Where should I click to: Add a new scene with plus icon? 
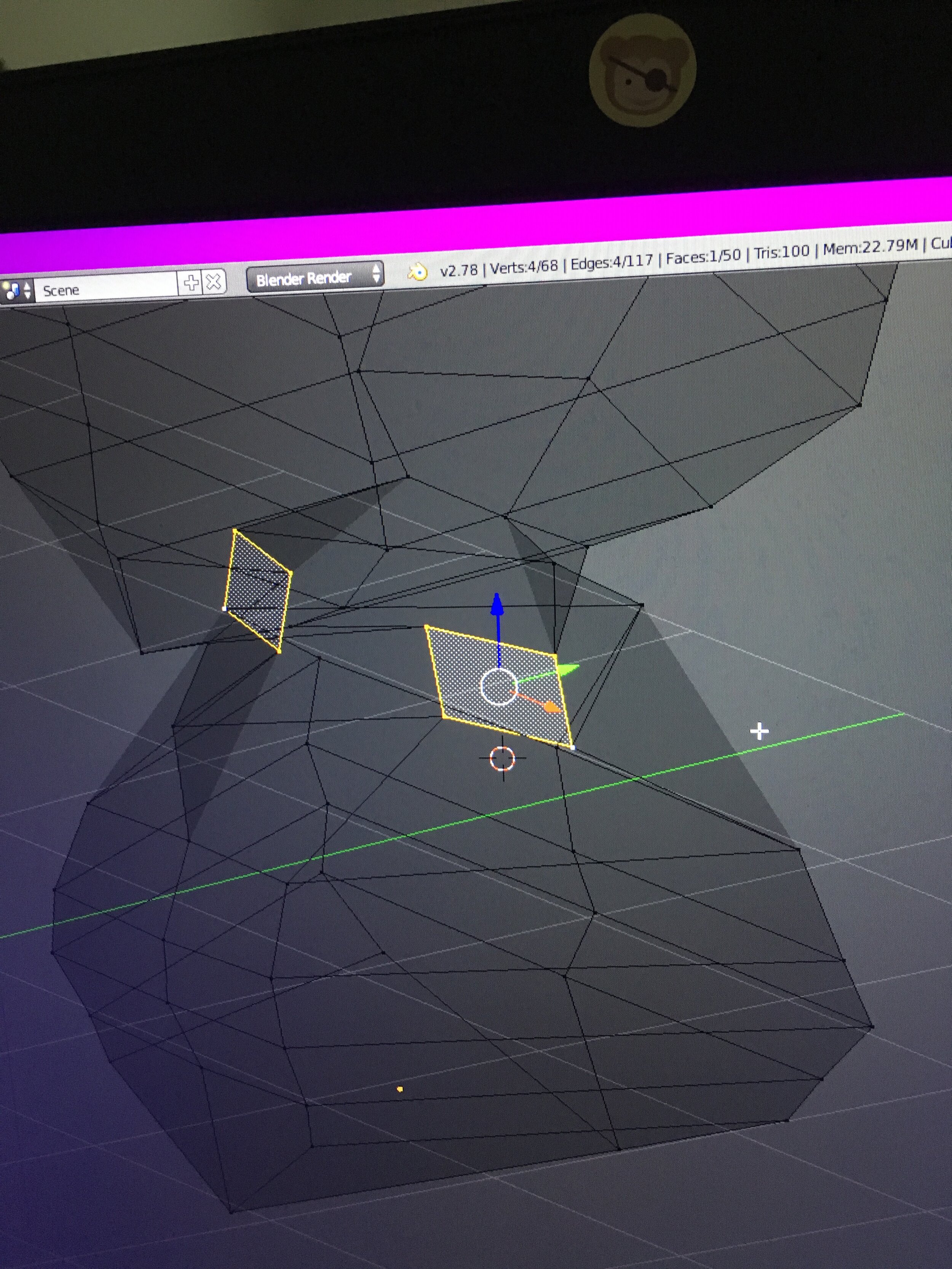point(190,282)
